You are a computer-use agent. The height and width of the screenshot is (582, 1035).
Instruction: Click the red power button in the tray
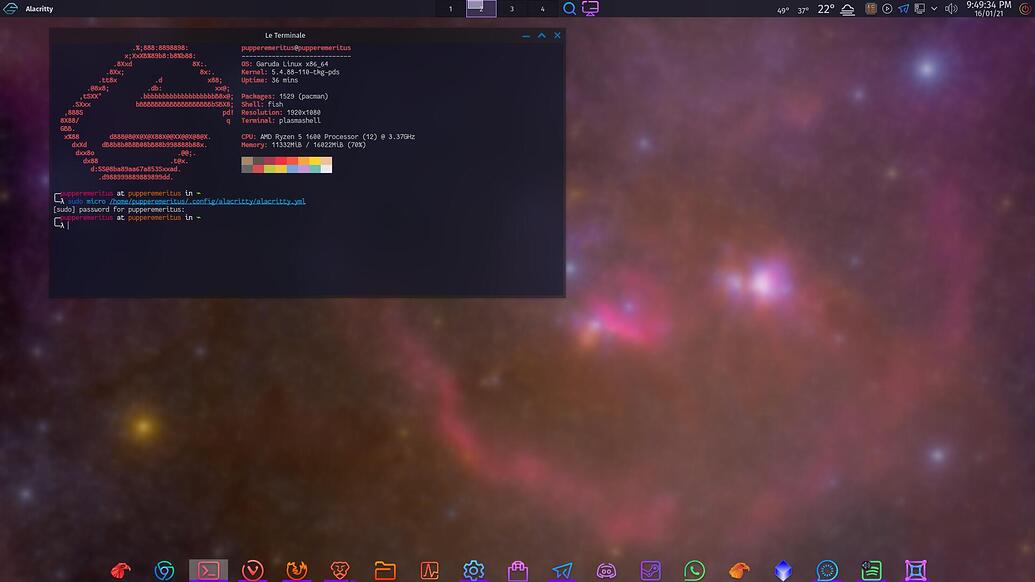(x=1024, y=8)
